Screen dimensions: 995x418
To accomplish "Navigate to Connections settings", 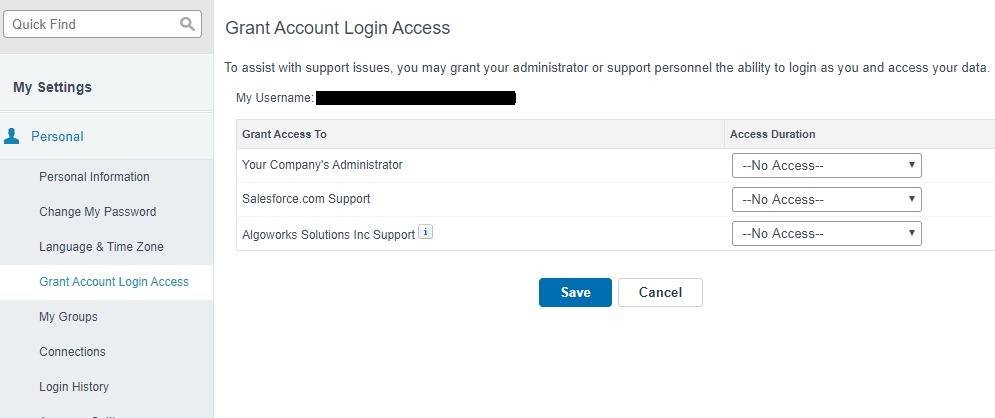I will tap(72, 352).
